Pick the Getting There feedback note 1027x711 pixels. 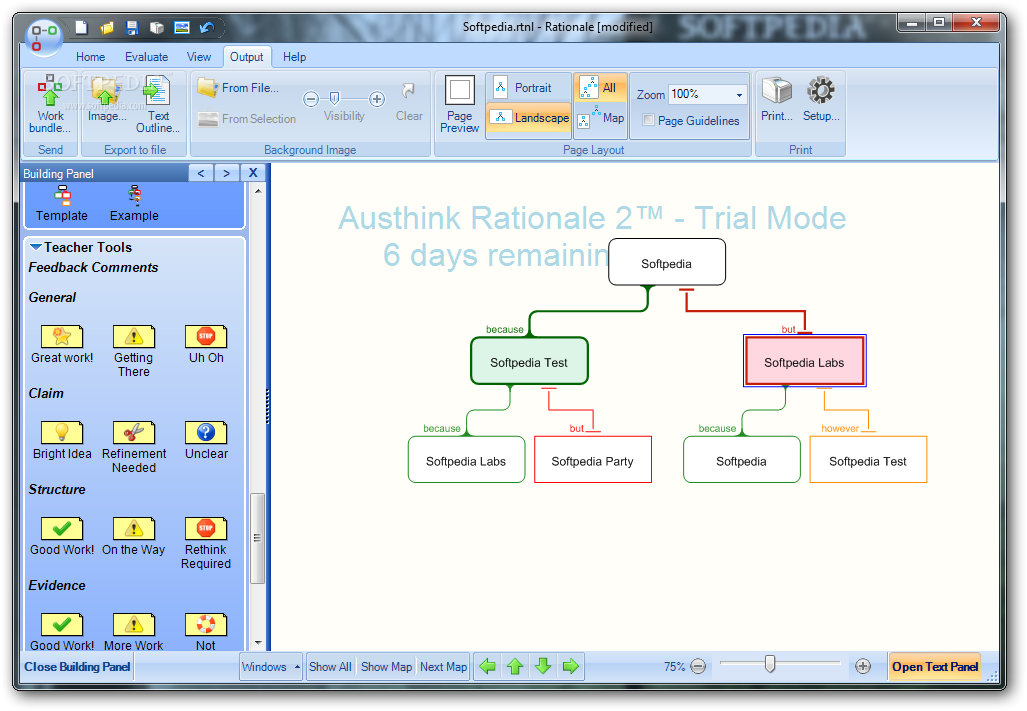coord(134,352)
